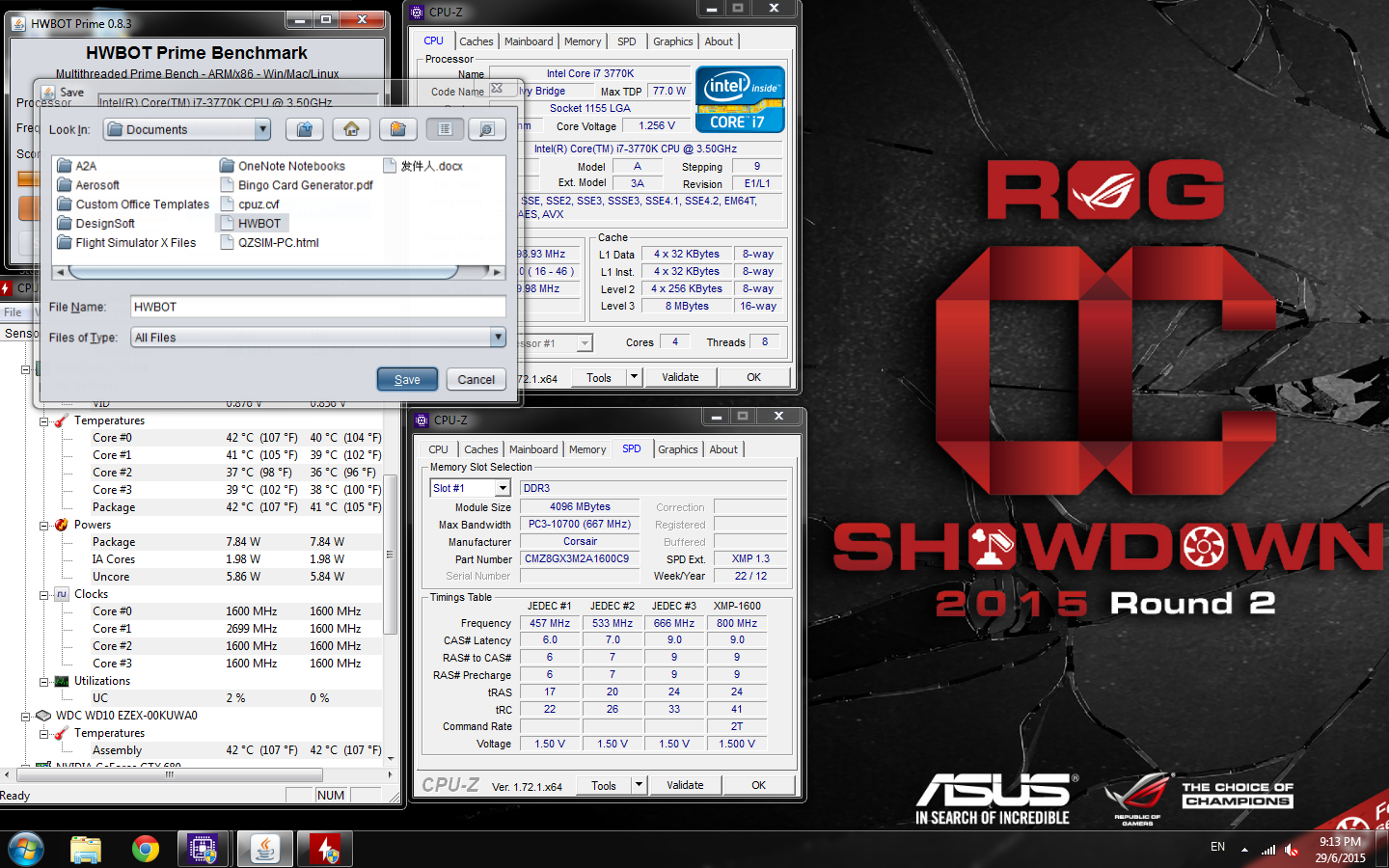
Task: Open Google Chrome from taskbar
Action: [146, 849]
